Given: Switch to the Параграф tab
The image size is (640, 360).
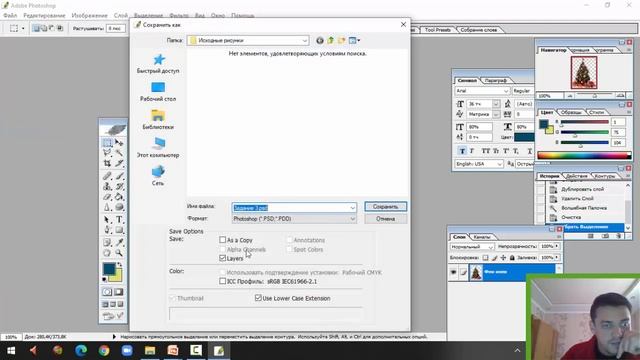Looking at the screenshot, I should pyautogui.click(x=496, y=80).
